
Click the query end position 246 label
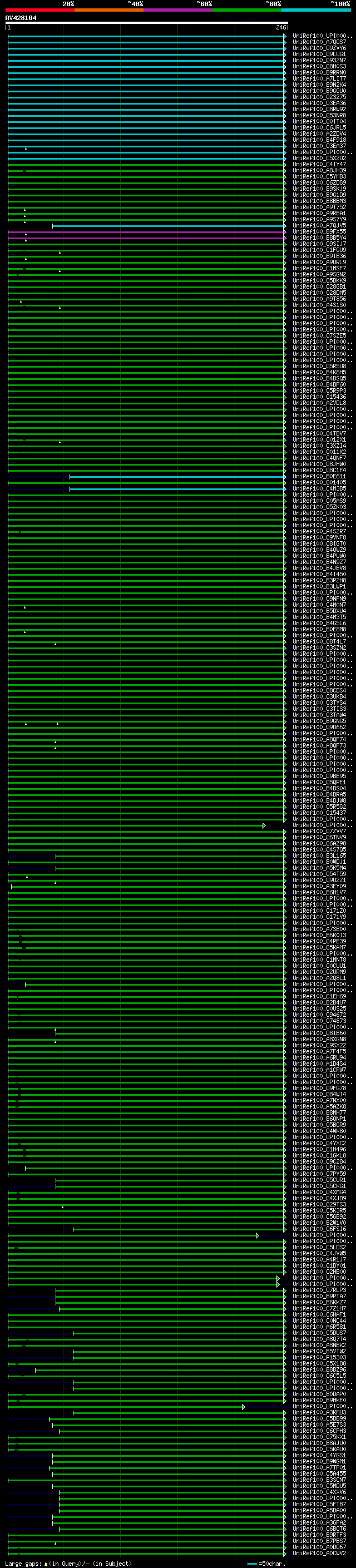coord(280,27)
